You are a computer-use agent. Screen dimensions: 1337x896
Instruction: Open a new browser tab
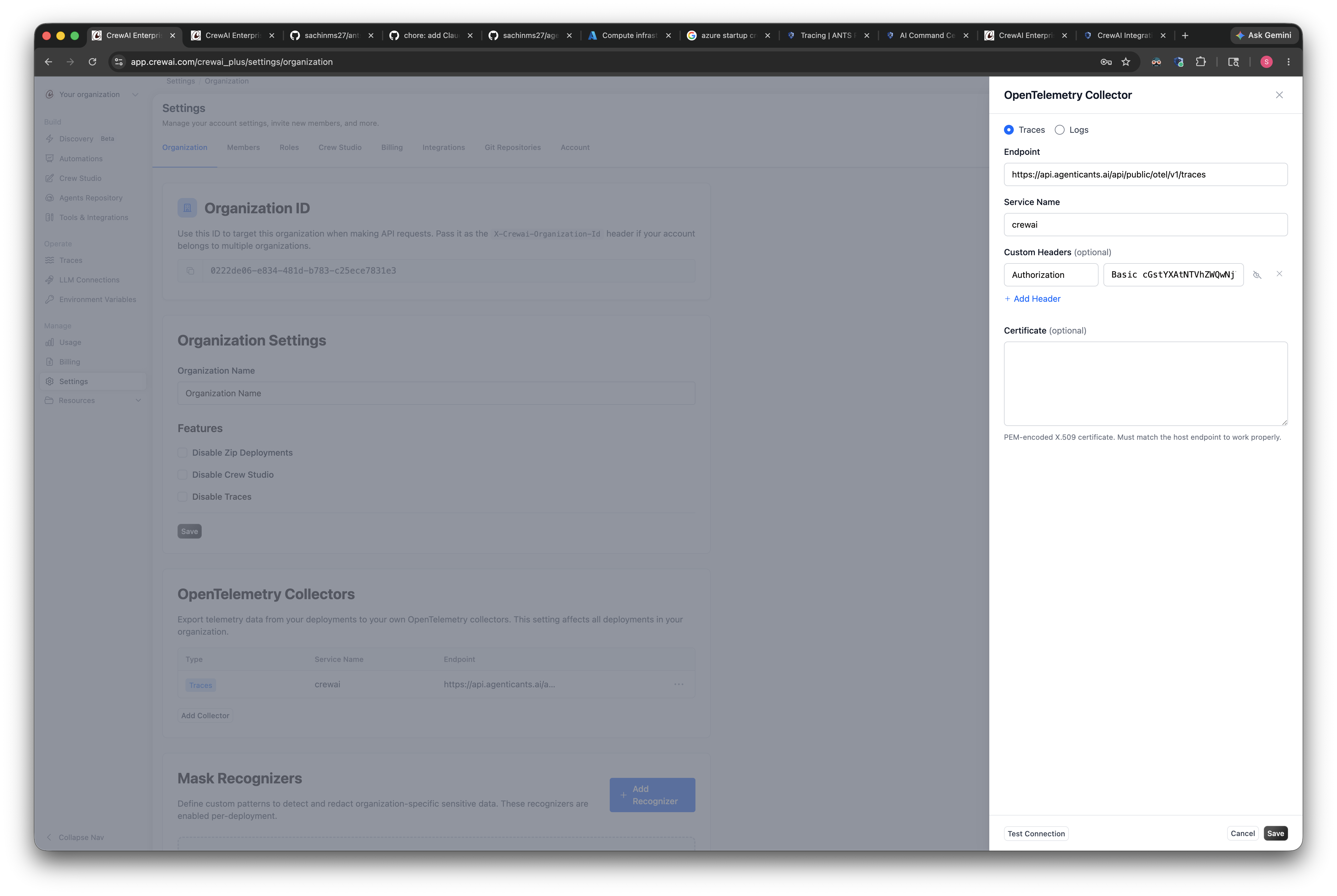click(x=1185, y=35)
